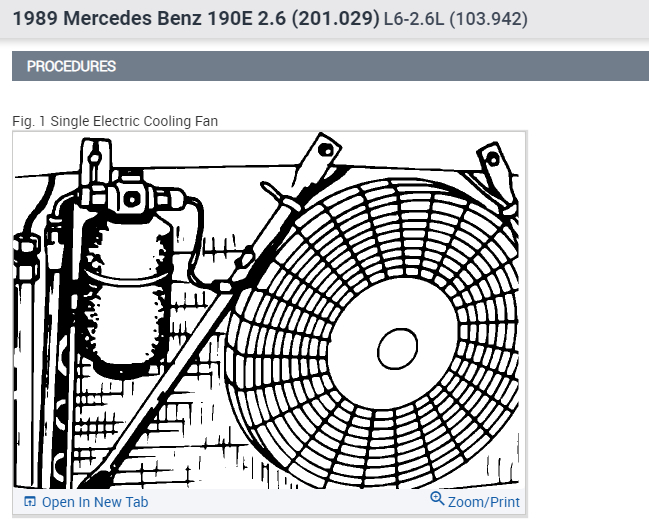Click the Open In New Tab window icon

[29, 502]
